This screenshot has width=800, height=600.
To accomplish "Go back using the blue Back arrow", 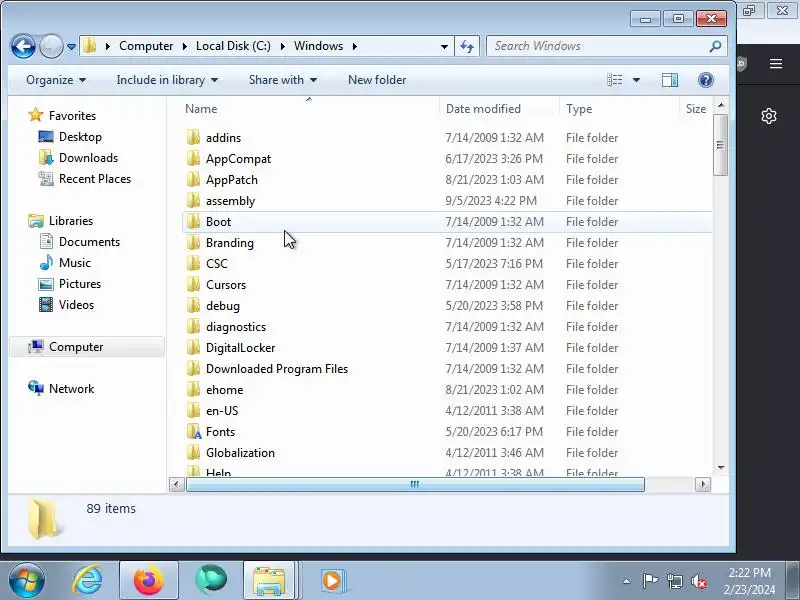I will pos(23,46).
